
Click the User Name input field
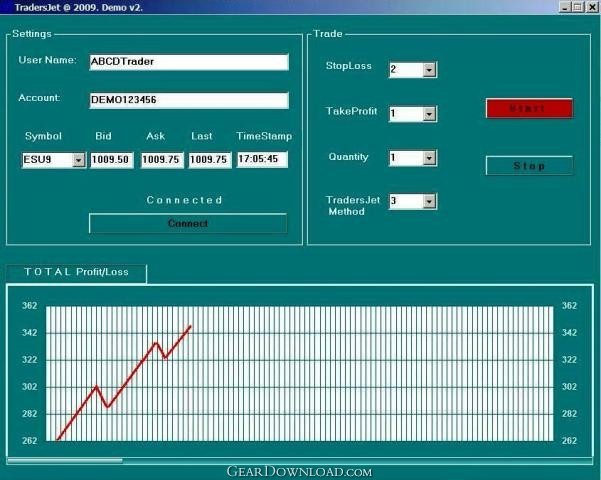(189, 62)
